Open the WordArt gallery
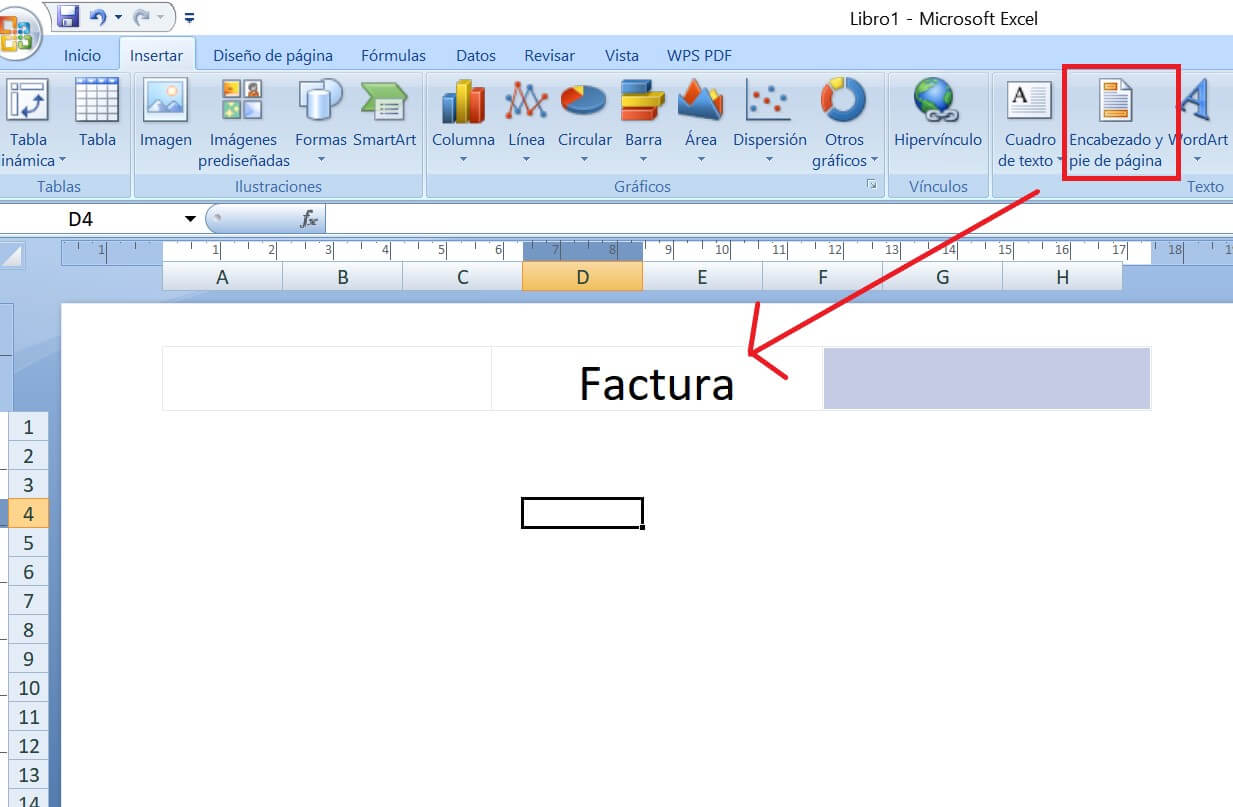Screen dimensions: 1233x807 tap(1197, 122)
